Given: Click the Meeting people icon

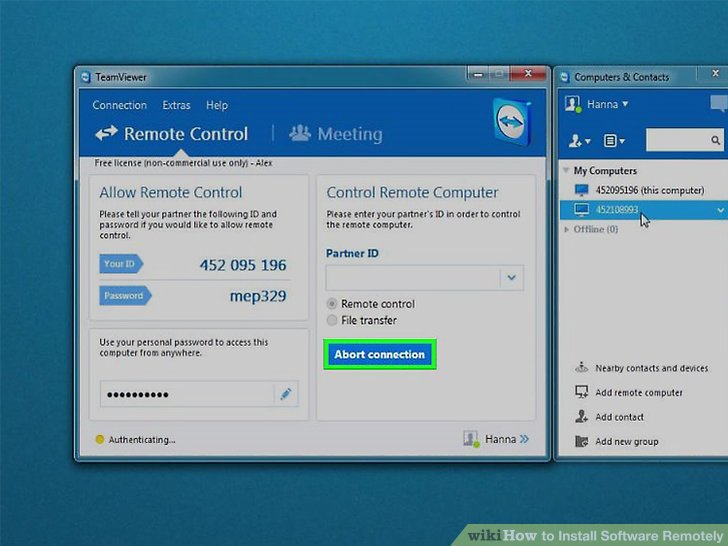Looking at the screenshot, I should click(x=300, y=133).
